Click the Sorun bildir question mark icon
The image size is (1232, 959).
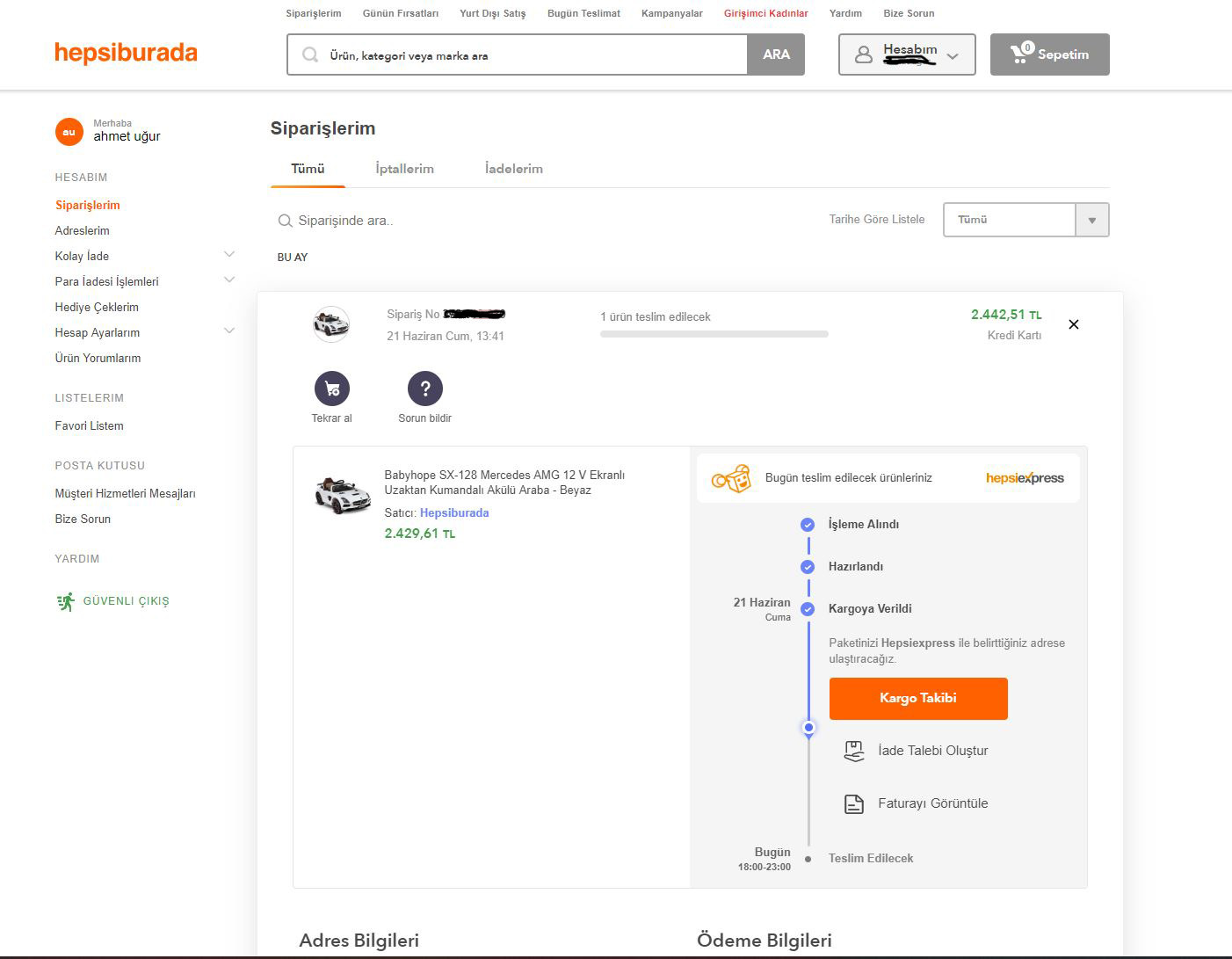pos(425,389)
